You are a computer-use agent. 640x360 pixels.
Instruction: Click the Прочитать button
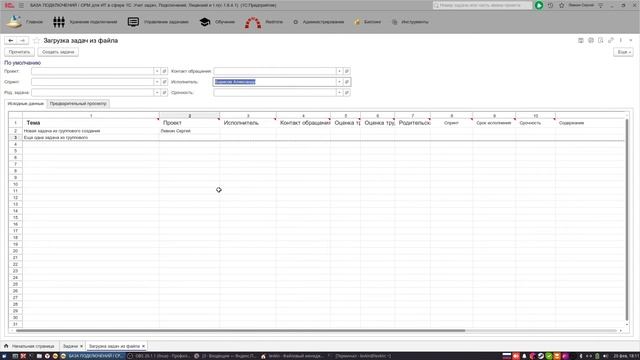pyautogui.click(x=19, y=52)
